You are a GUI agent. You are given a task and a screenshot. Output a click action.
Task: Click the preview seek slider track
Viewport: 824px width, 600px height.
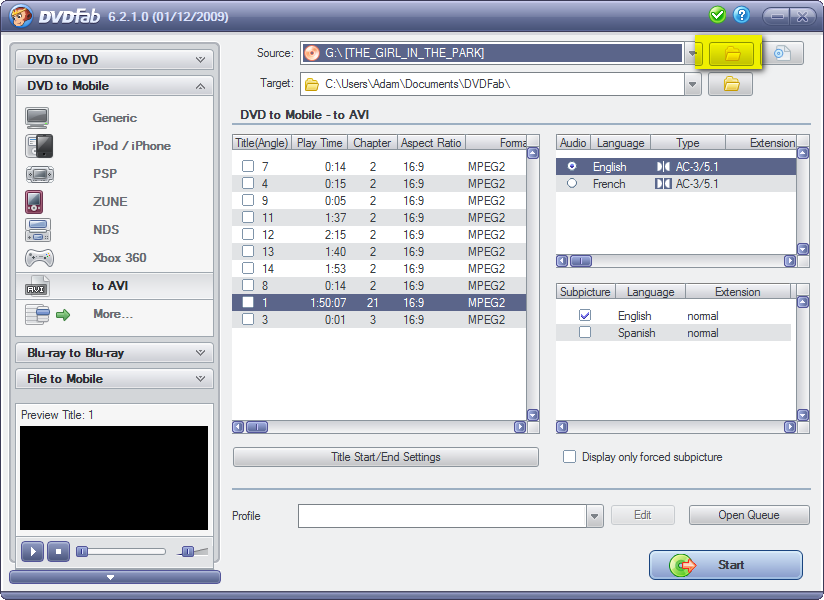(122, 551)
